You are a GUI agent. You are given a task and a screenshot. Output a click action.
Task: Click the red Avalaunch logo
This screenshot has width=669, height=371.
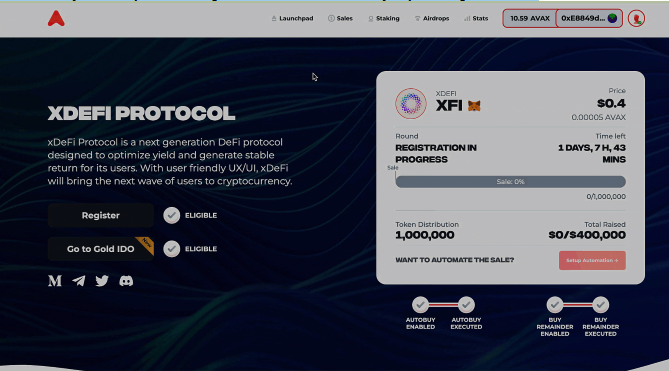(x=56, y=18)
